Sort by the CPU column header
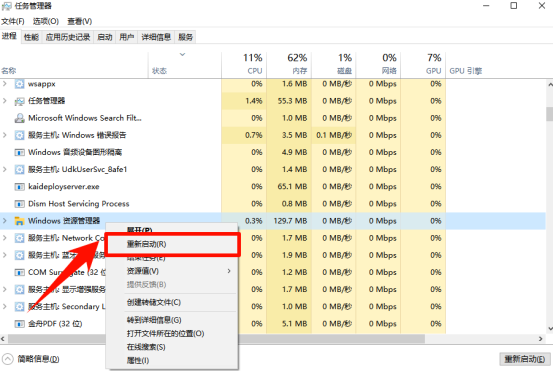 coord(244,65)
